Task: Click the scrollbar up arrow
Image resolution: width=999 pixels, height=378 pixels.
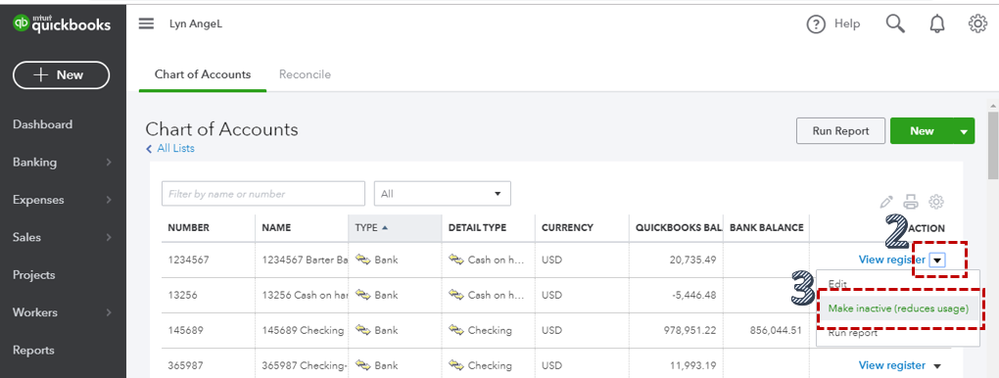Action: click(993, 105)
